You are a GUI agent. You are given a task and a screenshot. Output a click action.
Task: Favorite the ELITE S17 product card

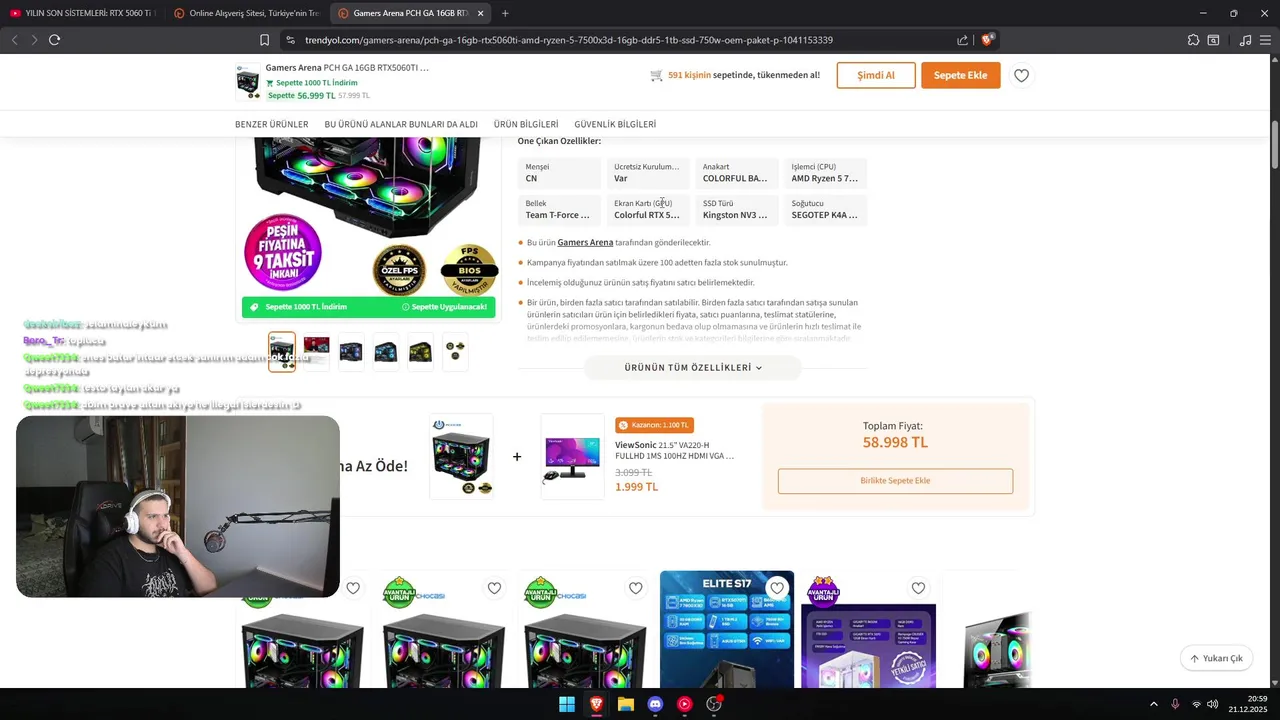[x=777, y=588]
